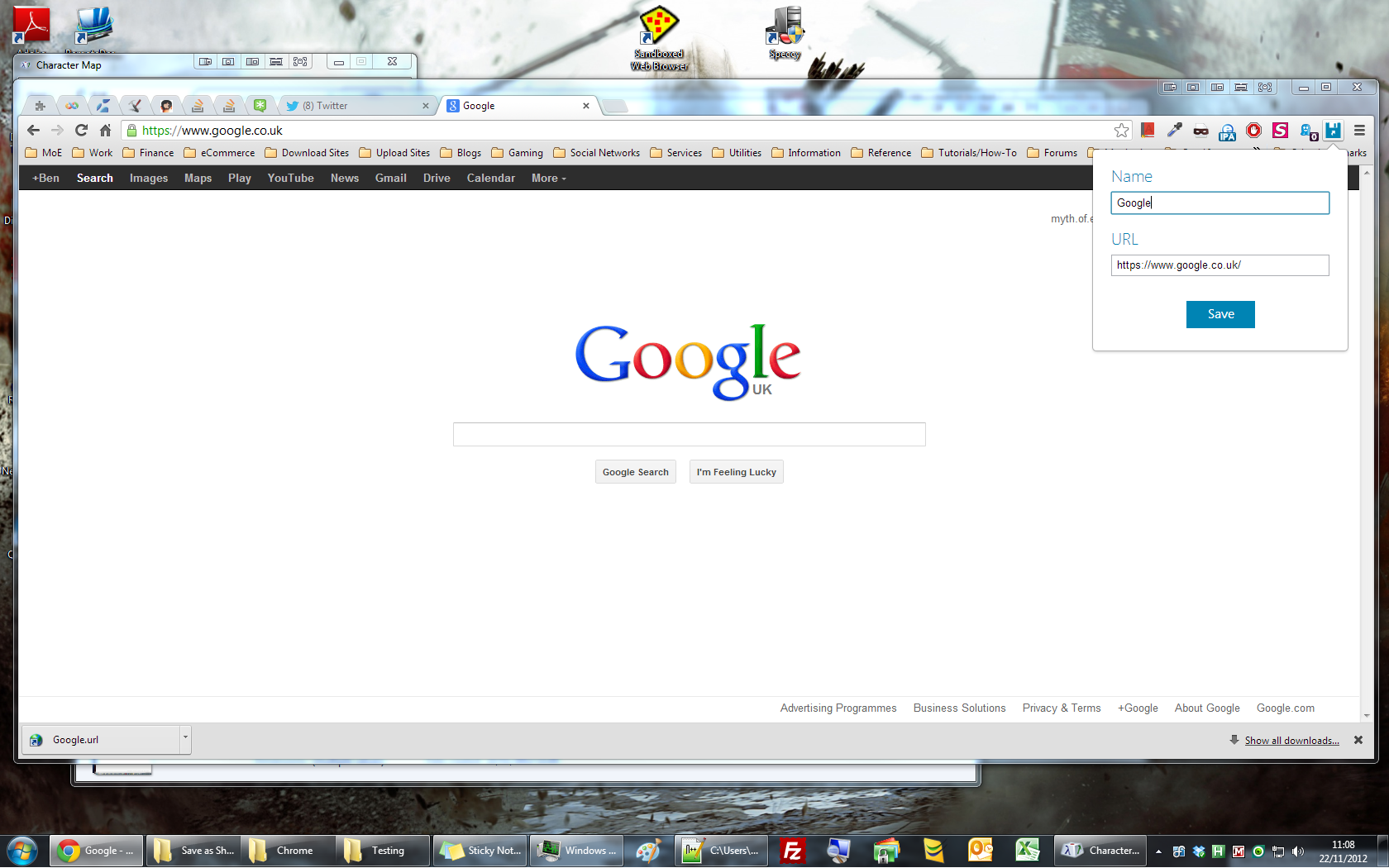The image size is (1389, 868).
Task: Bookmark this page with the star icon
Action: tap(1121, 130)
